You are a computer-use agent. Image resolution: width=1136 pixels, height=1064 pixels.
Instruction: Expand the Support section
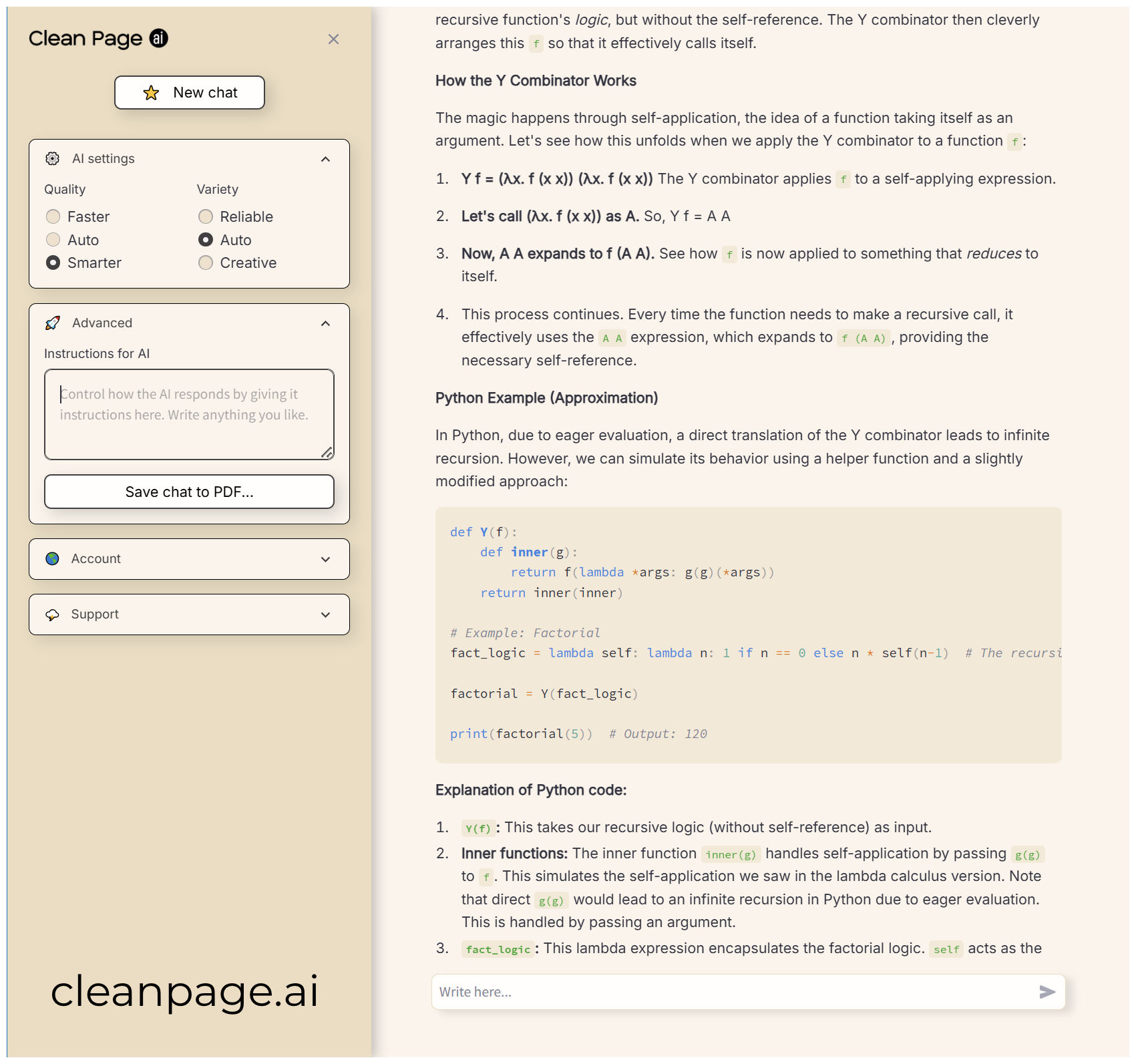[x=325, y=615]
